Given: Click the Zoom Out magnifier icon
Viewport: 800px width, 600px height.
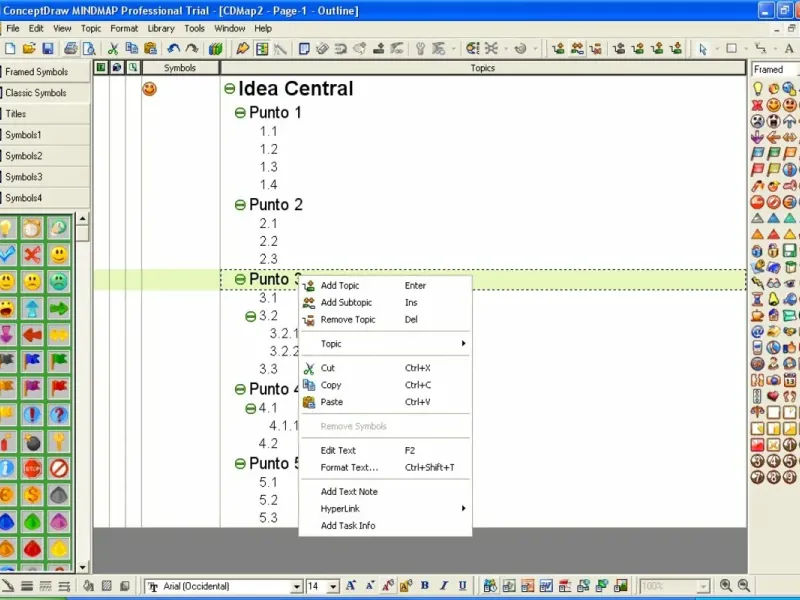Looking at the screenshot, I should pos(744,586).
